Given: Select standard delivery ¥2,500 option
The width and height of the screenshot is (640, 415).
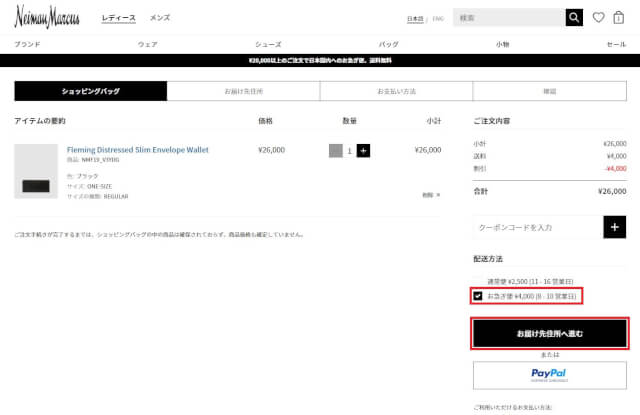Looking at the screenshot, I should click(530, 282).
